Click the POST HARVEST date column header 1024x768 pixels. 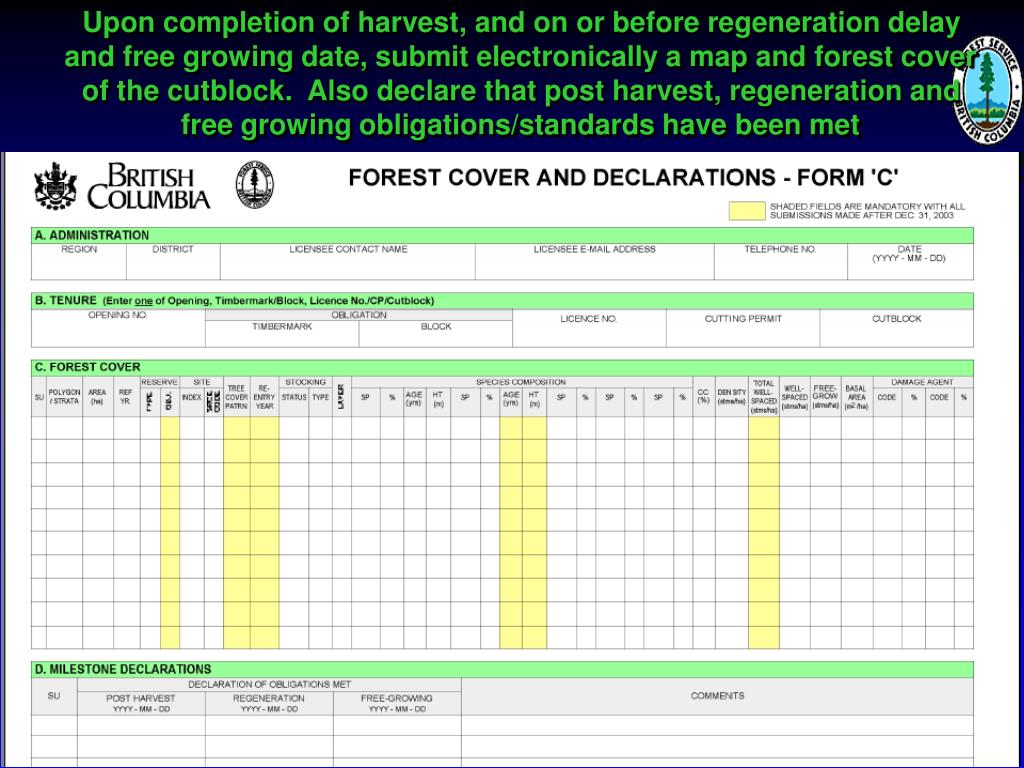click(x=141, y=703)
